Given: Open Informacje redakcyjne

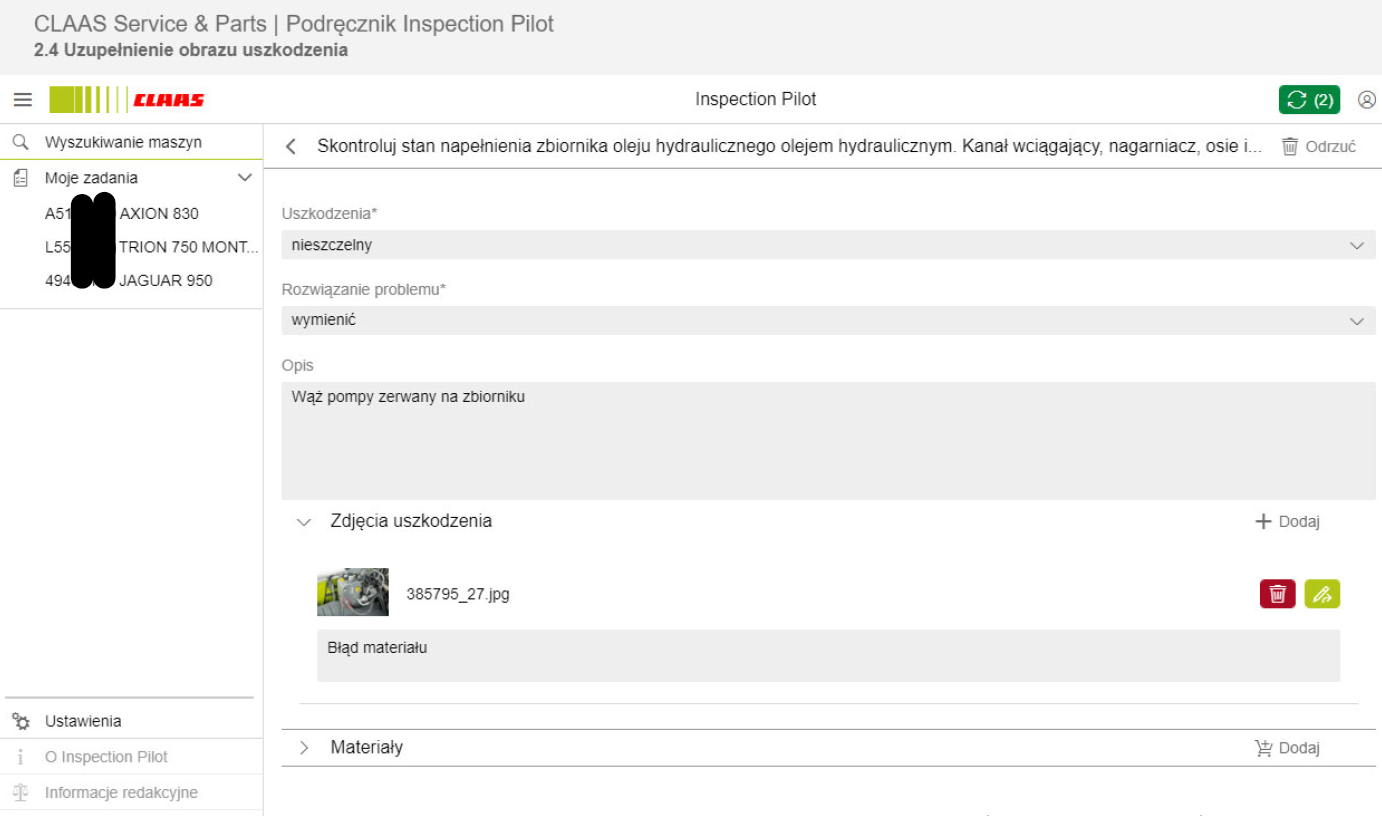Looking at the screenshot, I should 120,793.
